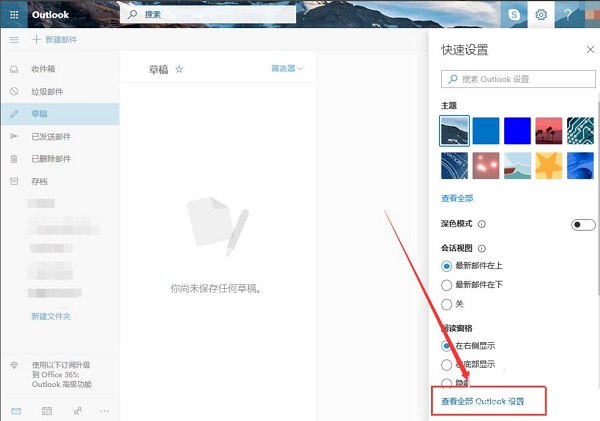Click the search magnifier icon in header

[x=132, y=15]
